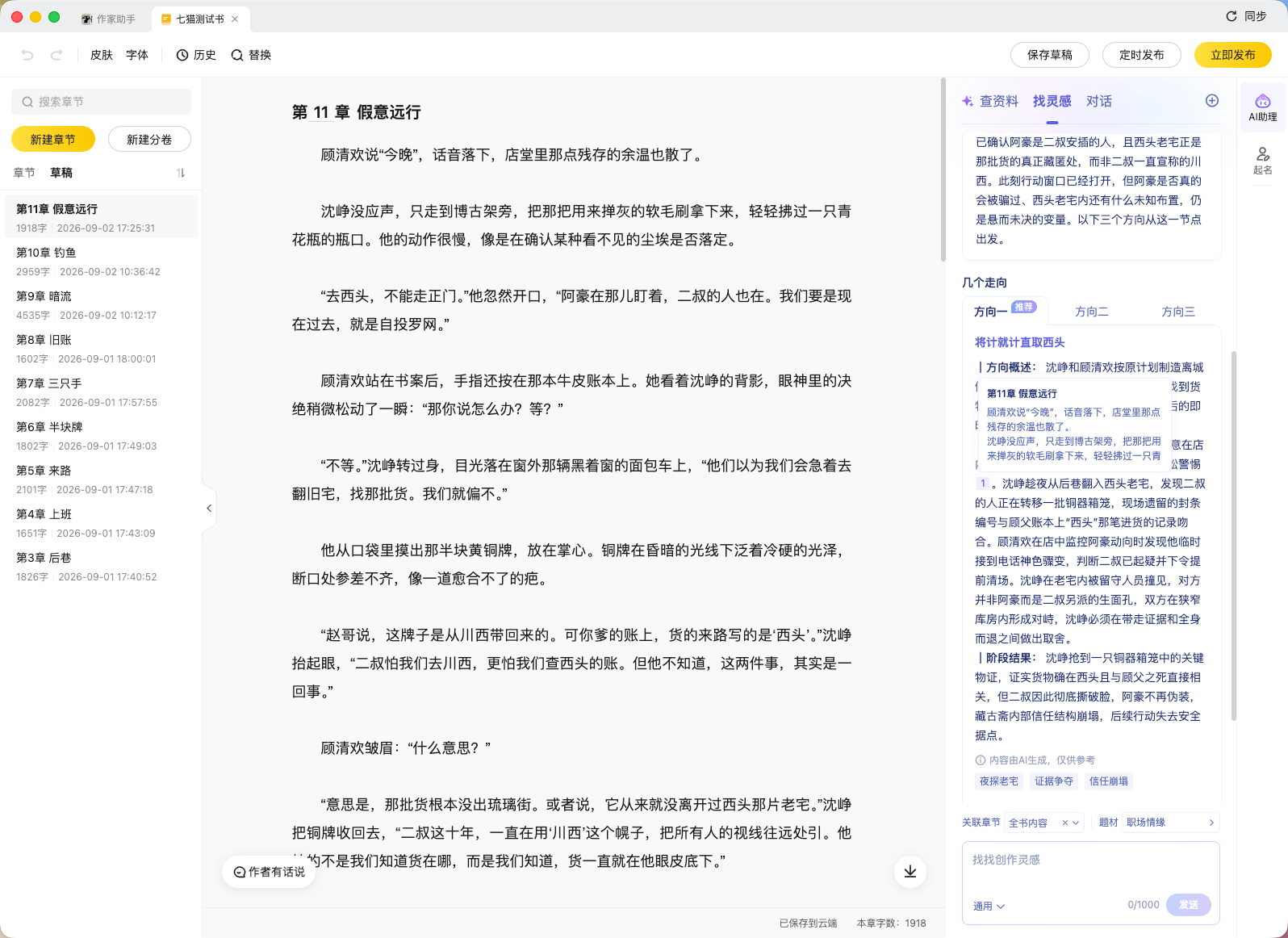The height and width of the screenshot is (938, 1288).
Task: Switch to the 章节 list tab
Action: [x=24, y=173]
